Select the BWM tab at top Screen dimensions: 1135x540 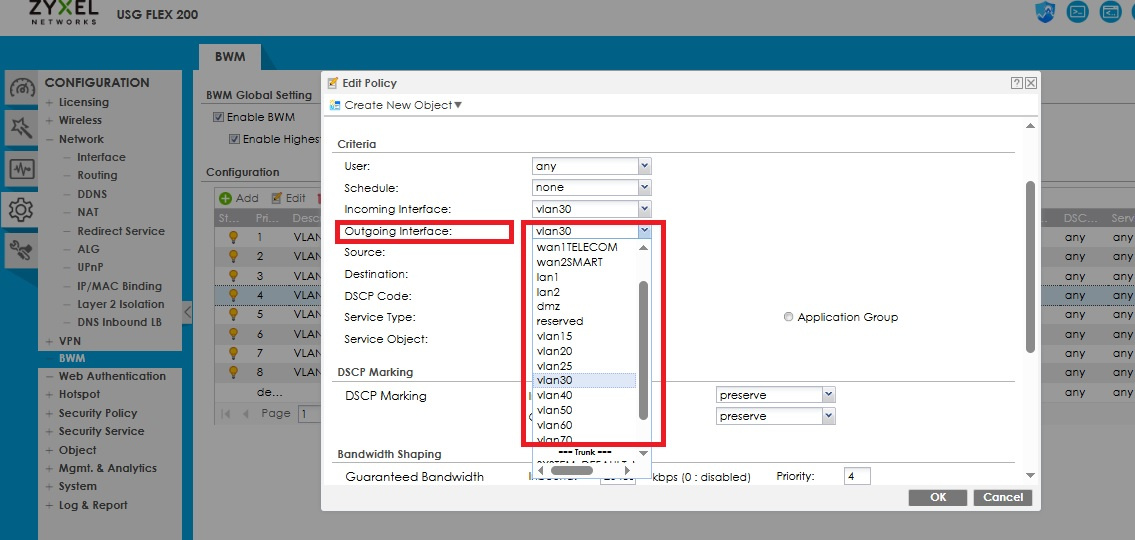230,56
